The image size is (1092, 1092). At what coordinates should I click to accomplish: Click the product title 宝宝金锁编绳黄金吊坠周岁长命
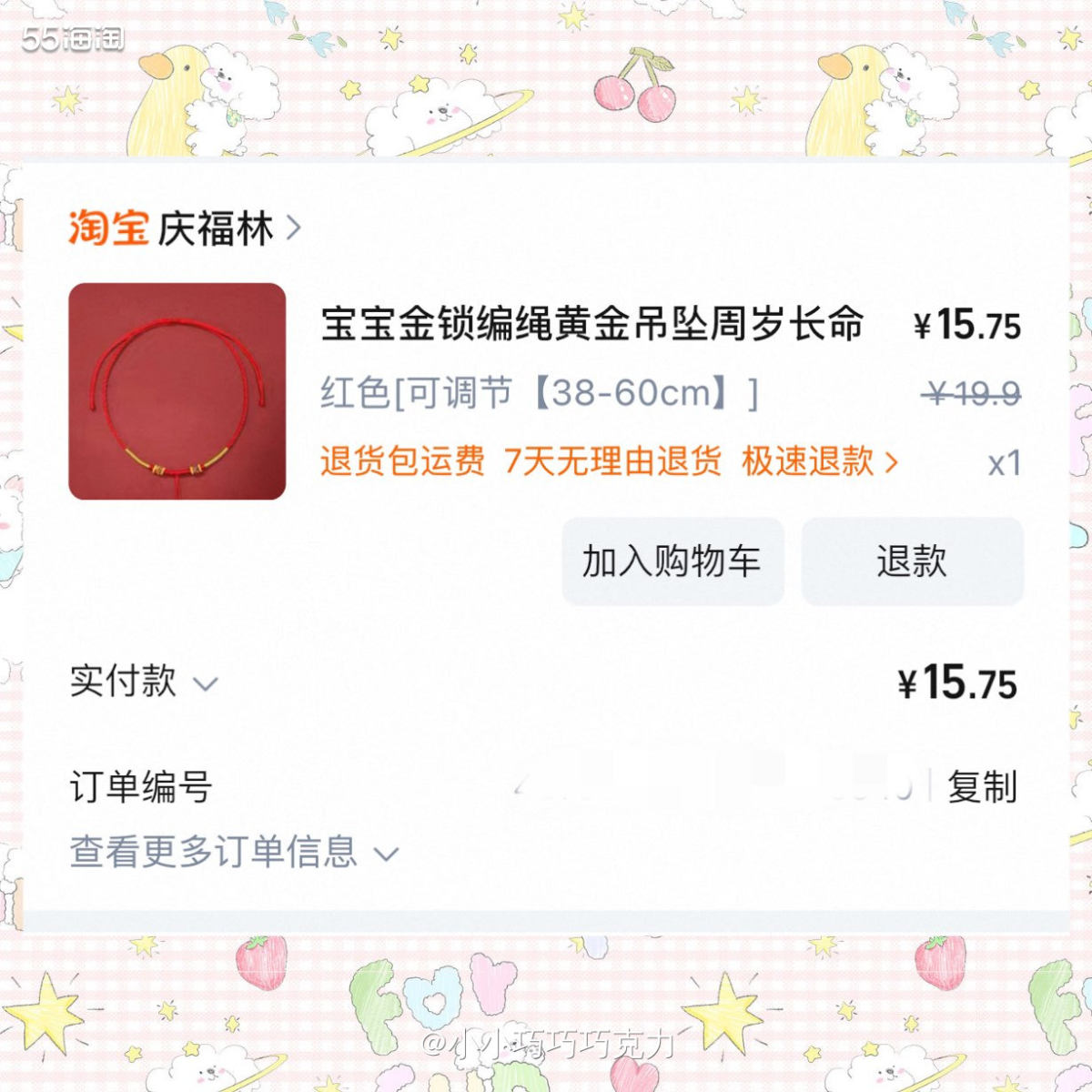click(x=591, y=328)
